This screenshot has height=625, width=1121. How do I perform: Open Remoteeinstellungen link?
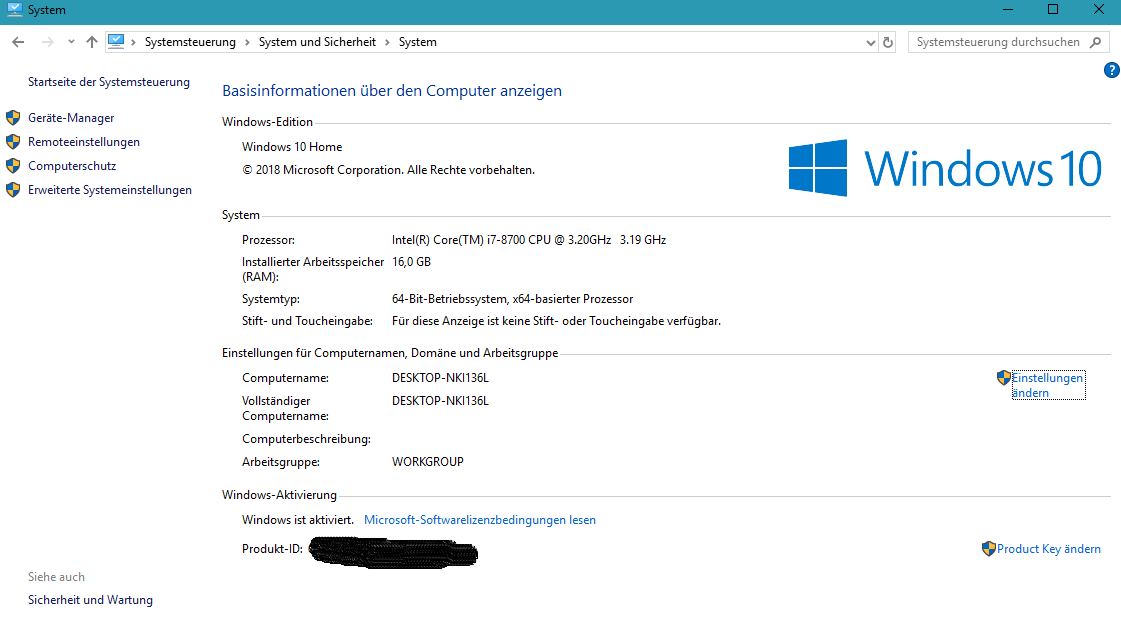click(84, 142)
